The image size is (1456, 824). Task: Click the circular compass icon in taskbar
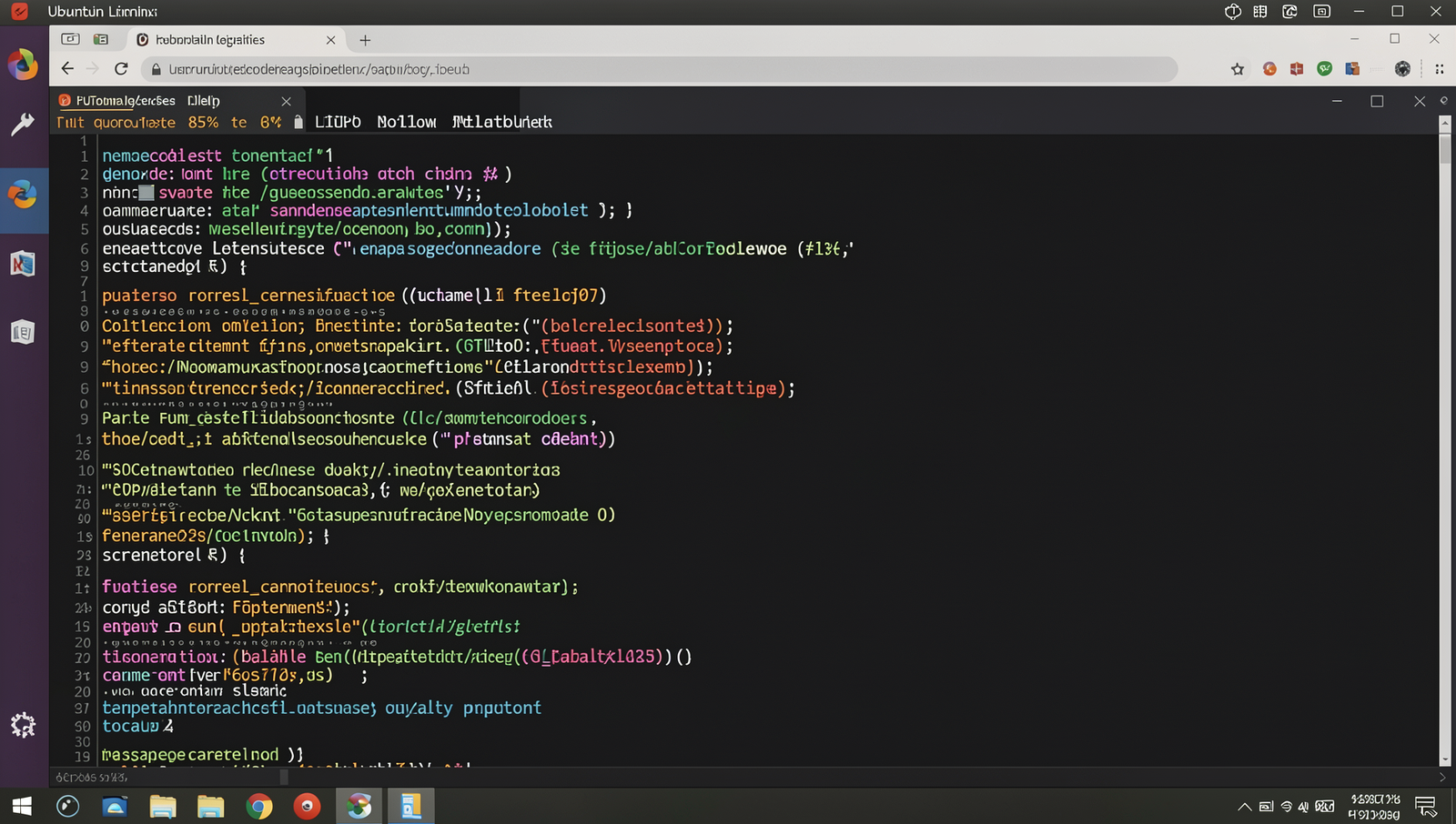click(x=68, y=806)
